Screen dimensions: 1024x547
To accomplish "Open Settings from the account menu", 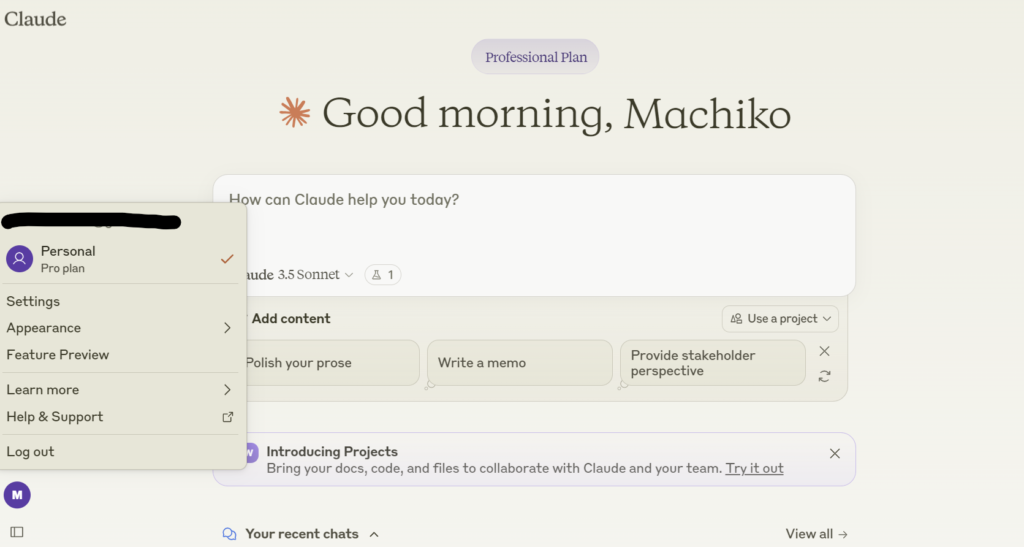I will click(33, 302).
